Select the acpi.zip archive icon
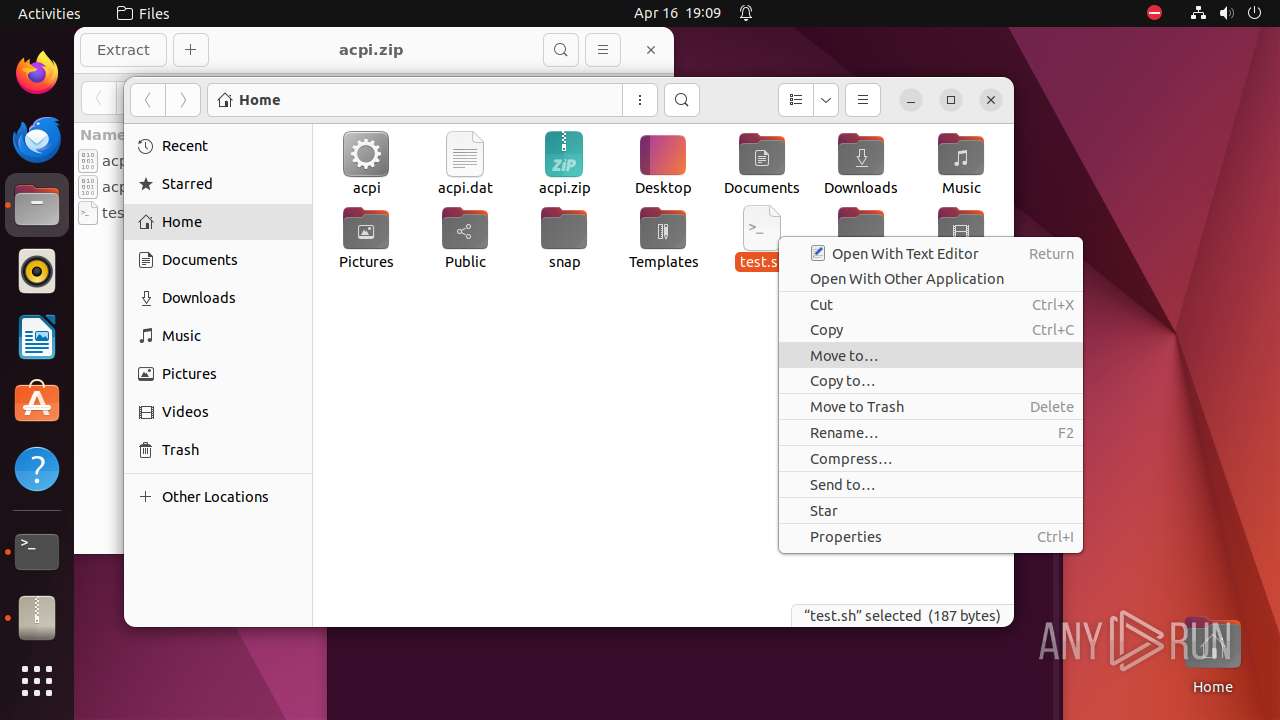Image resolution: width=1280 pixels, height=720 pixels. coord(564,155)
